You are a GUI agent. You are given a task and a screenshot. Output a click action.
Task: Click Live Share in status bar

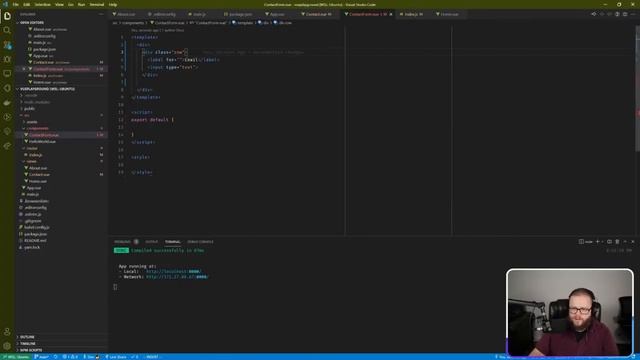116,357
